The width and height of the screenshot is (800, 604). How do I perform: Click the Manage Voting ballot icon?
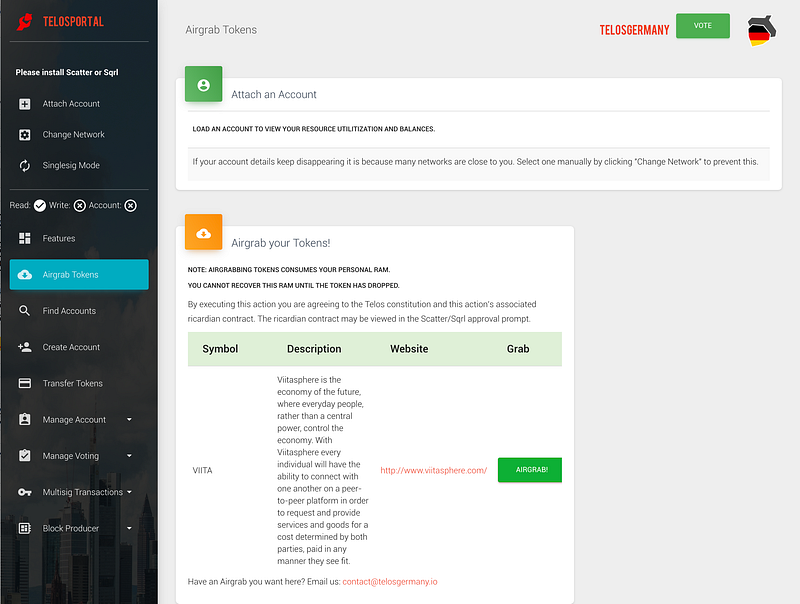click(x=24, y=456)
